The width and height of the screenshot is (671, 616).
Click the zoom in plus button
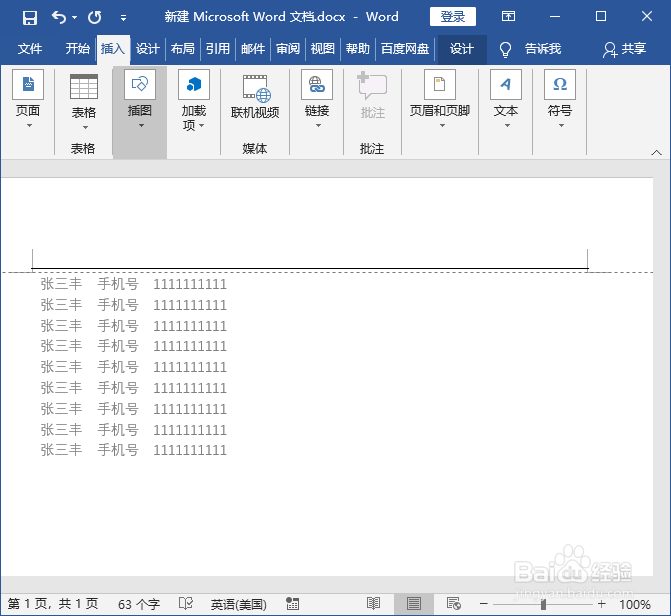602,604
